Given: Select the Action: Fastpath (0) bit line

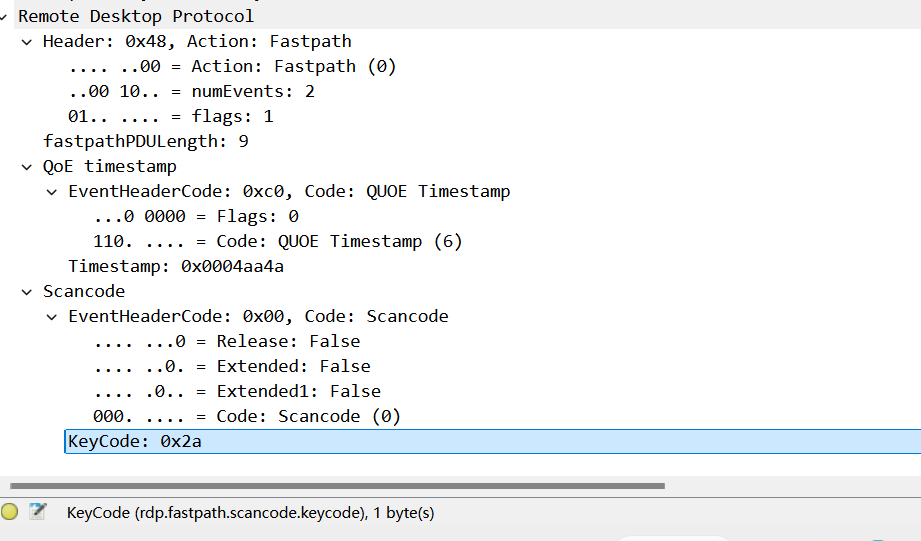Looking at the screenshot, I should click(232, 67).
